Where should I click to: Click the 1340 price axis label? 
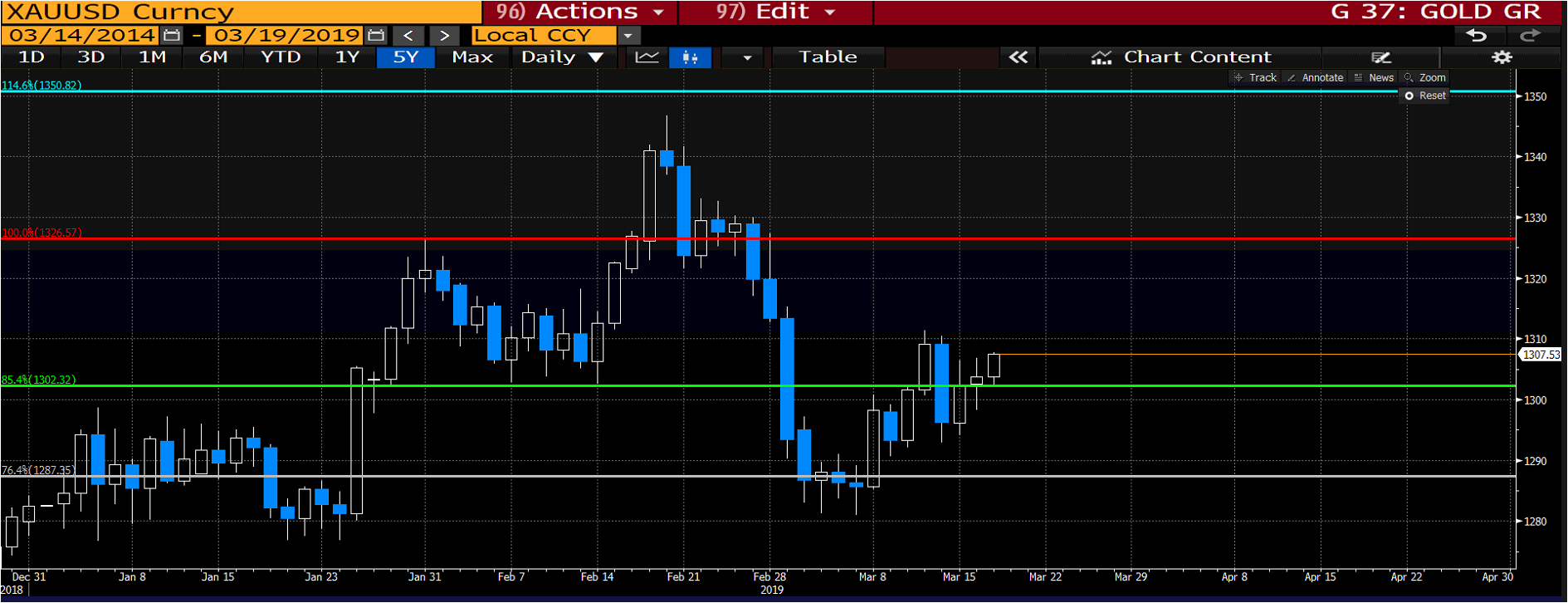coord(1535,157)
